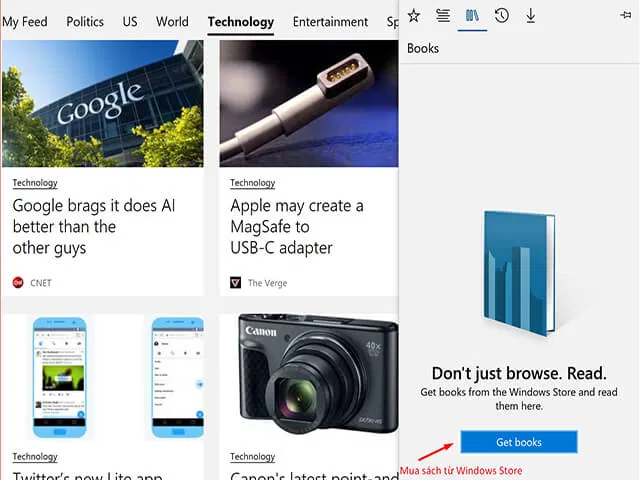Select the Technology tab

tap(241, 22)
